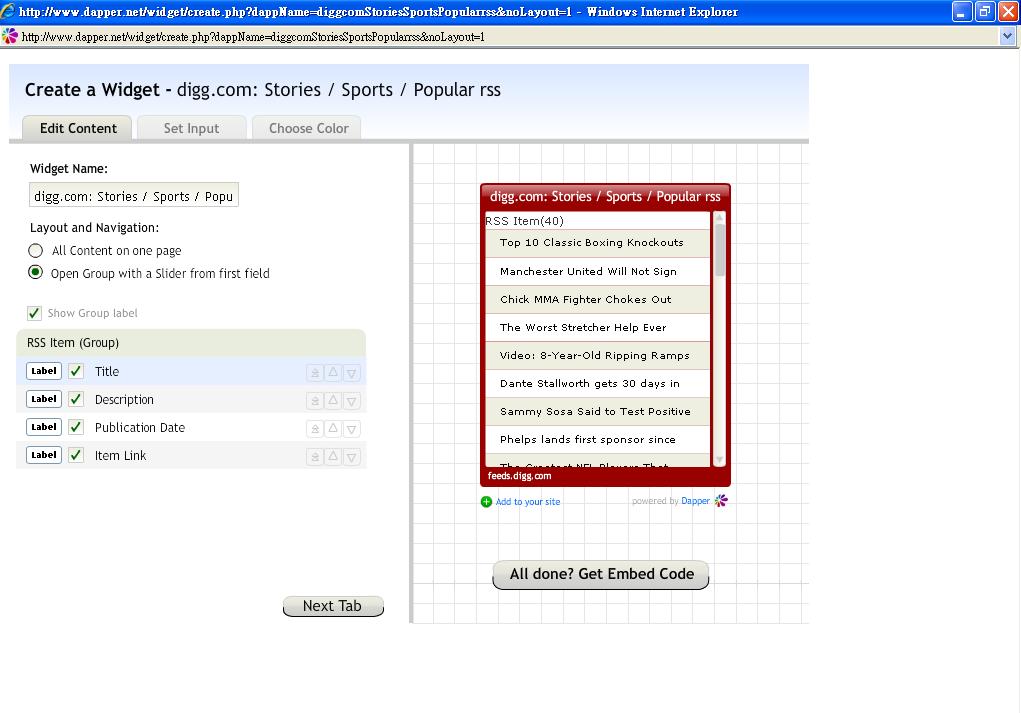Expand 'Sammy Sosa Said to Test Positive'

597,411
